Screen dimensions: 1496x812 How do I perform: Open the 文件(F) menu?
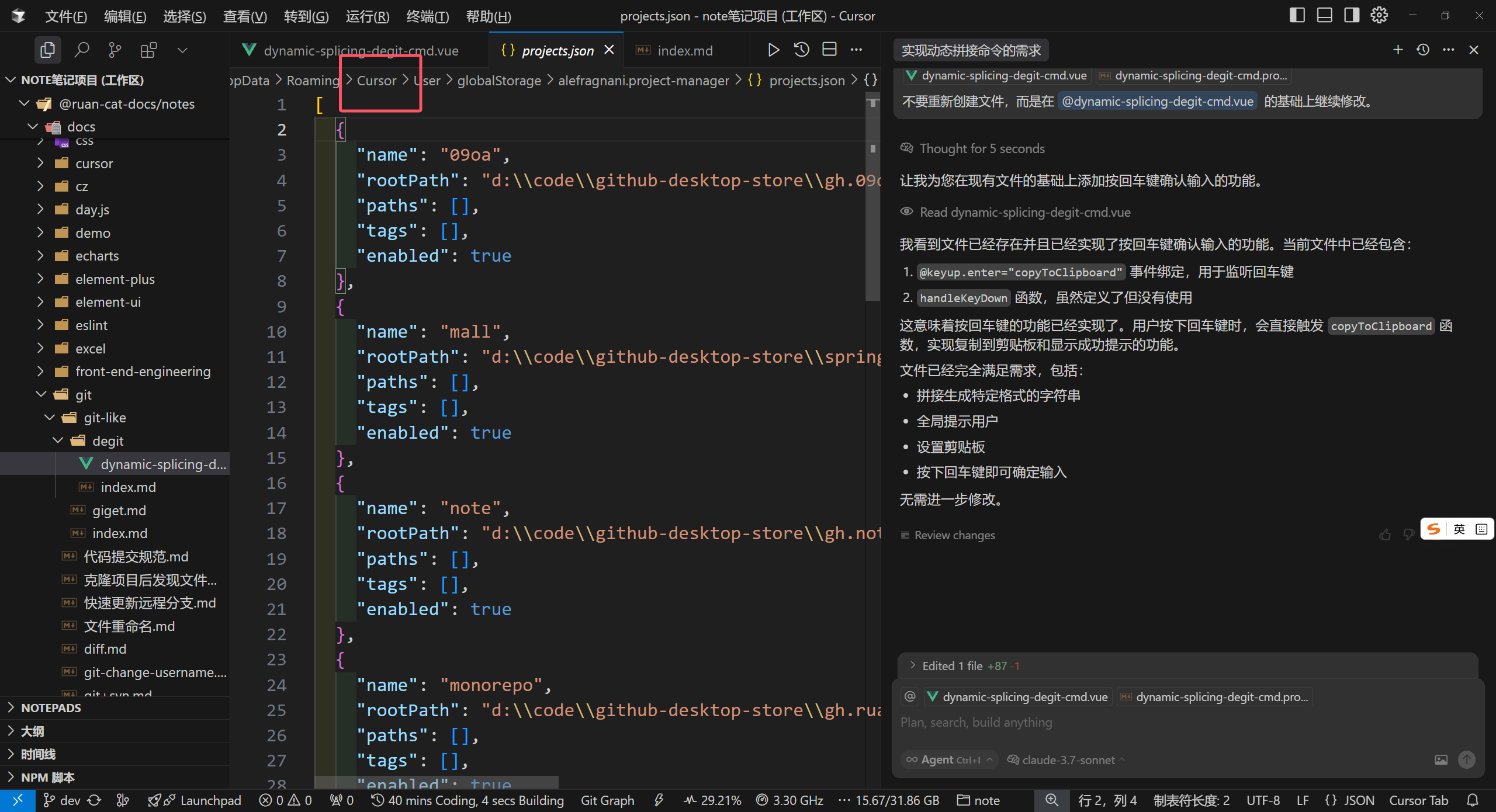(x=66, y=16)
